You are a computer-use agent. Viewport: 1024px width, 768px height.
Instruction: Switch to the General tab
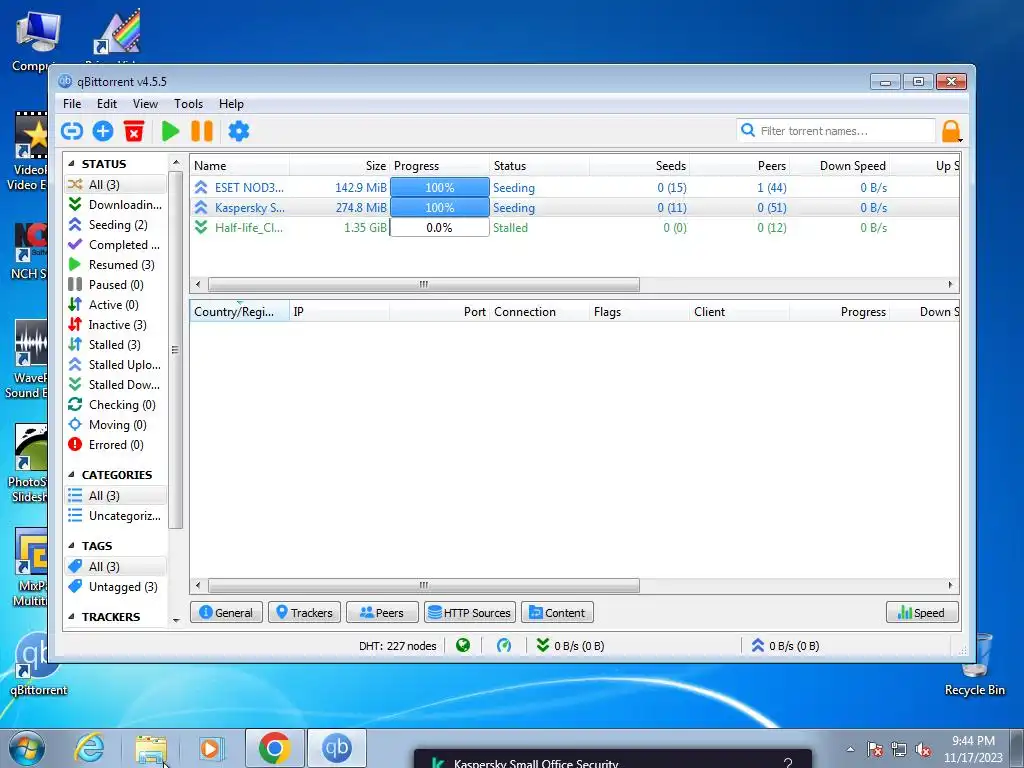point(226,613)
